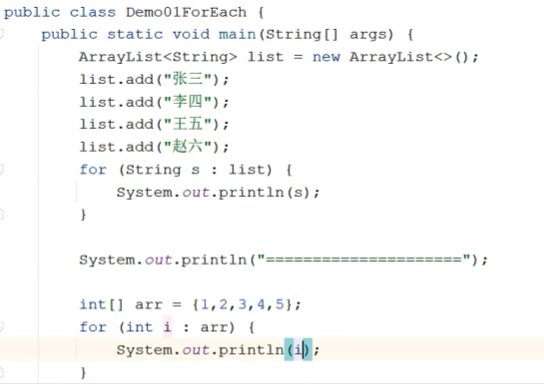544x384 pixels.
Task: Click the 'arr' variable in its declaration
Action: [x=148, y=305]
